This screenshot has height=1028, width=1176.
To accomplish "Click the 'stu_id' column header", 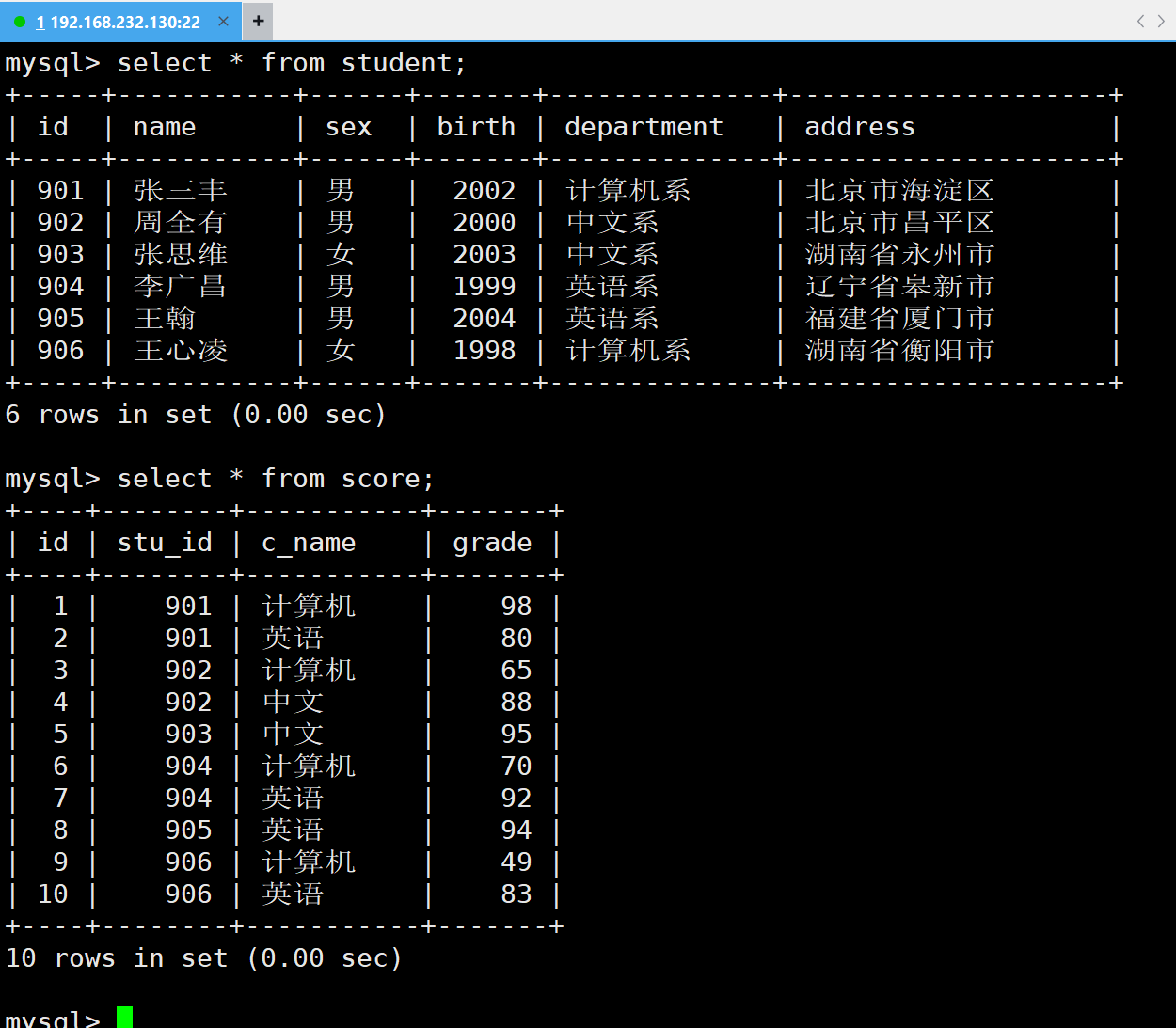I will coord(165,543).
